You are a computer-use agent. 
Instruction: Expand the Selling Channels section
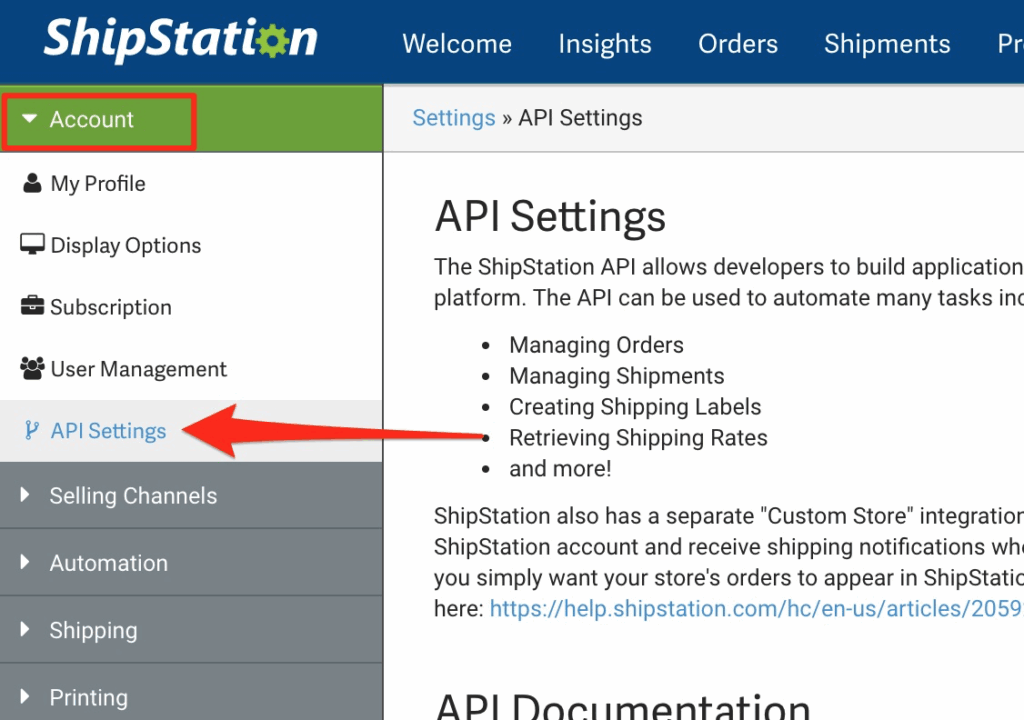27,496
